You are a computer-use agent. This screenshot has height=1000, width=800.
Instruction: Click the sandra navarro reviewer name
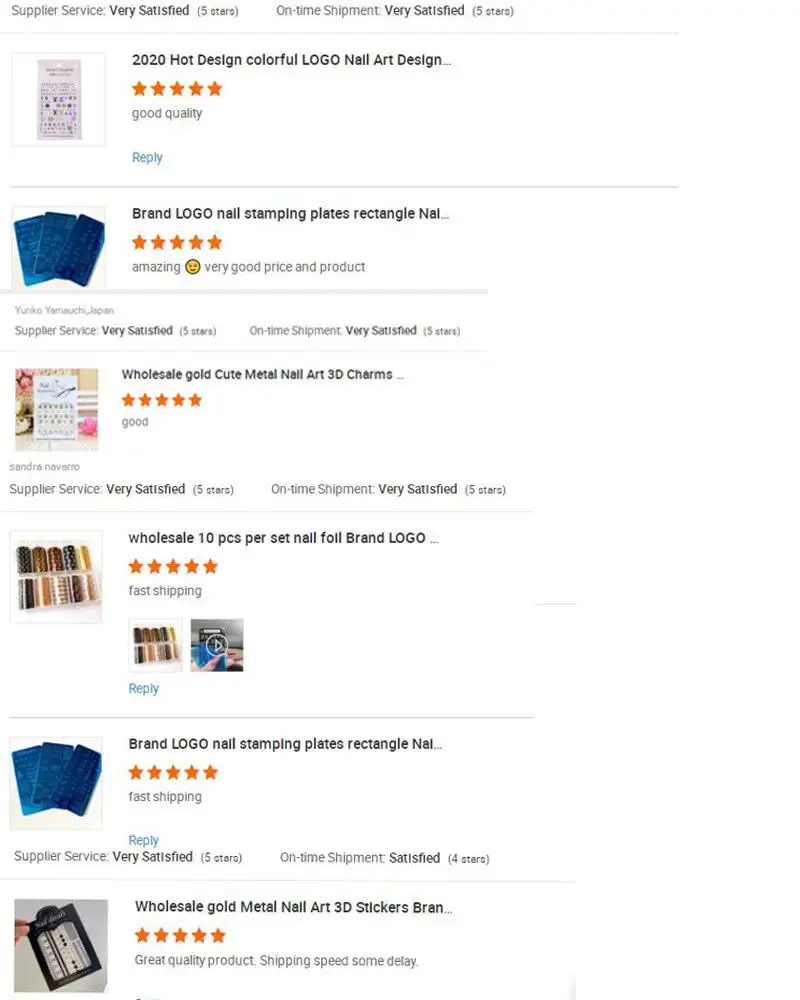[x=45, y=467]
